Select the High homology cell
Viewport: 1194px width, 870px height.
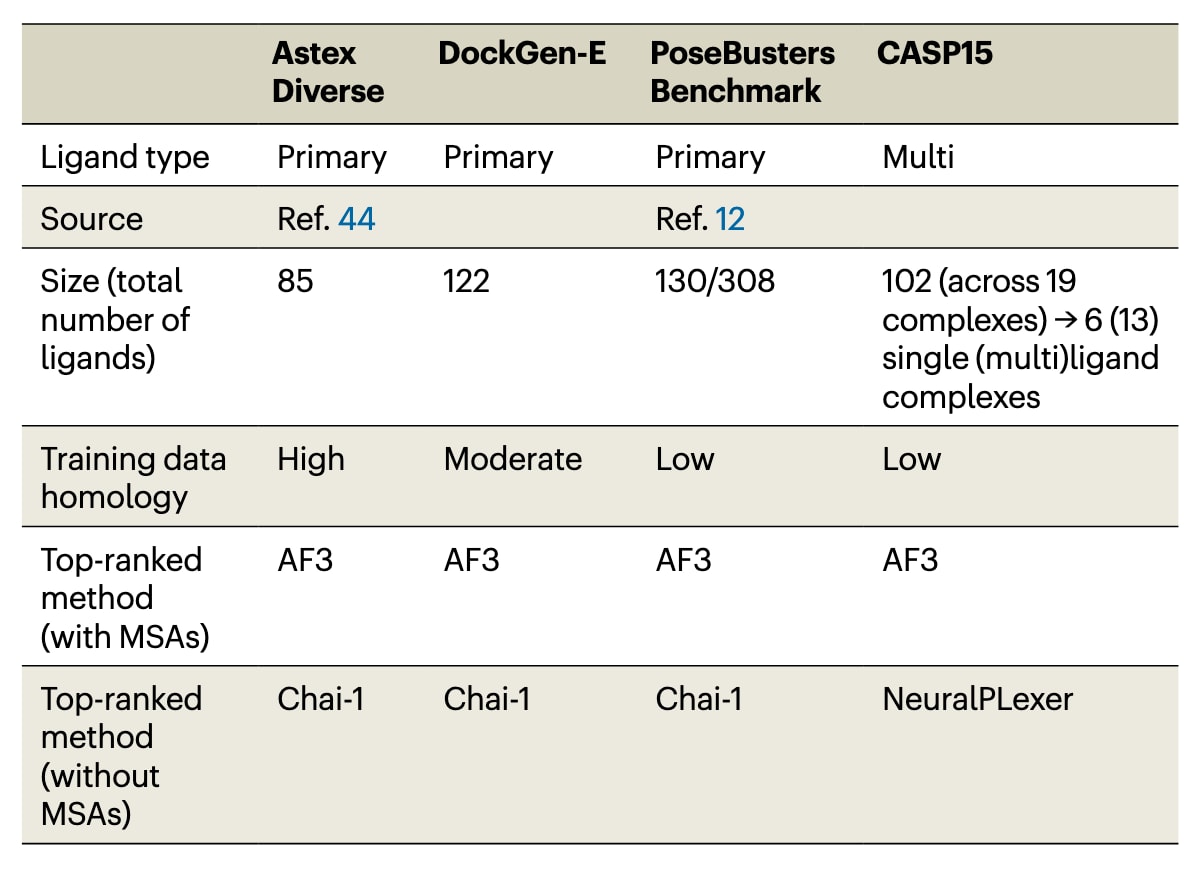point(311,459)
